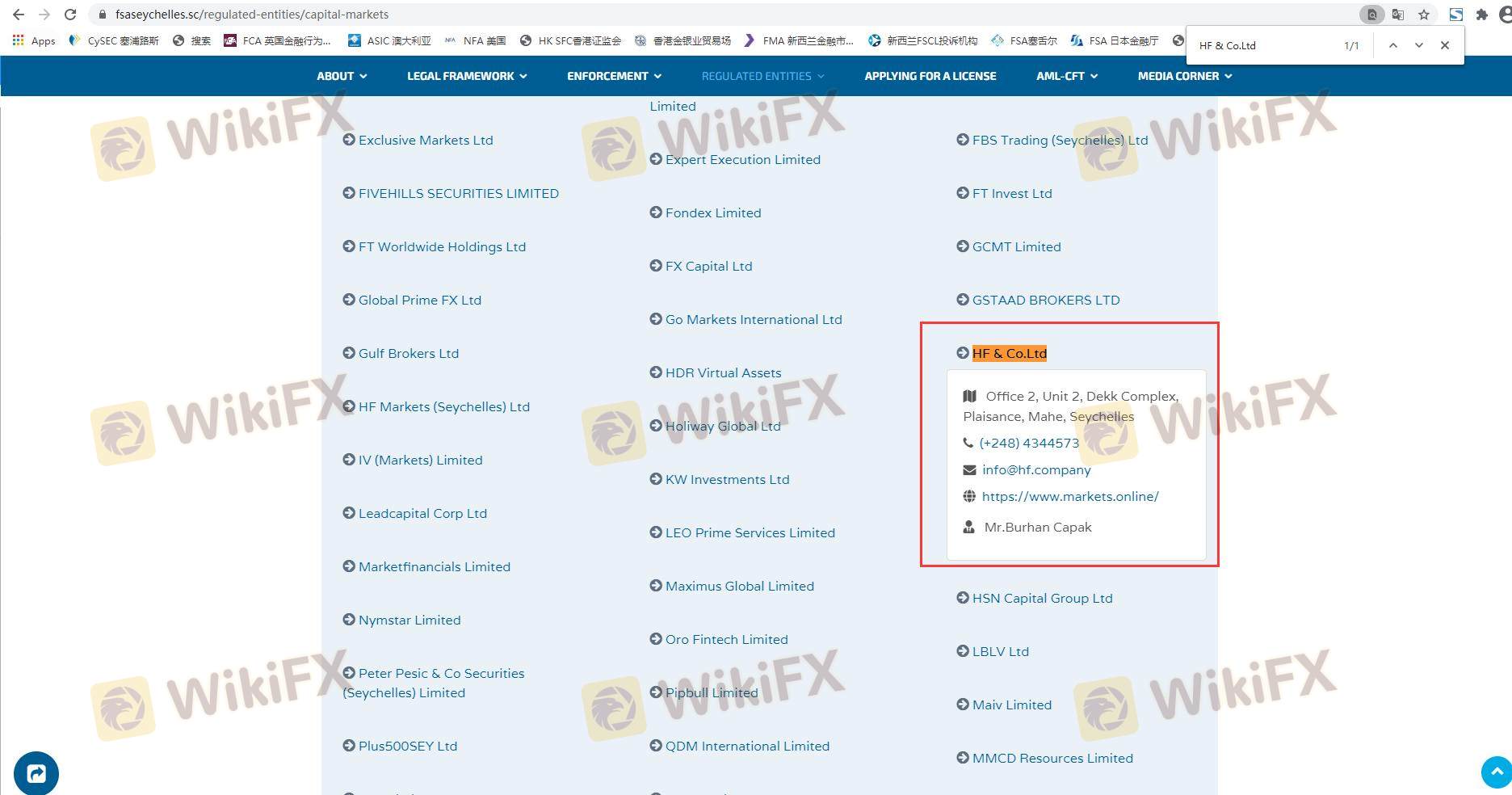1512x795 pixels.
Task: Go to previous find-in-page match
Action: pos(1393,46)
